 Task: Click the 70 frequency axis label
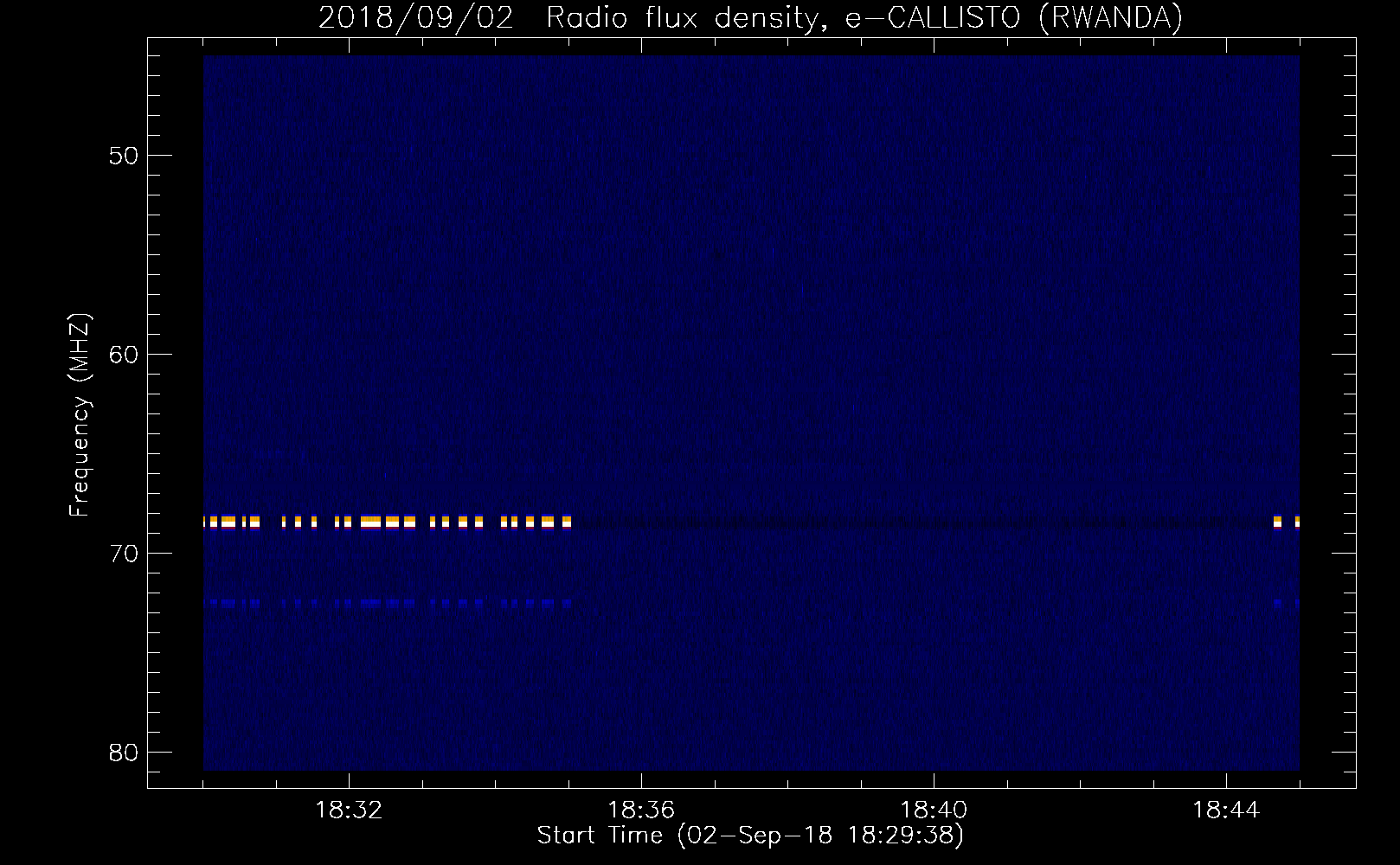pyautogui.click(x=125, y=554)
